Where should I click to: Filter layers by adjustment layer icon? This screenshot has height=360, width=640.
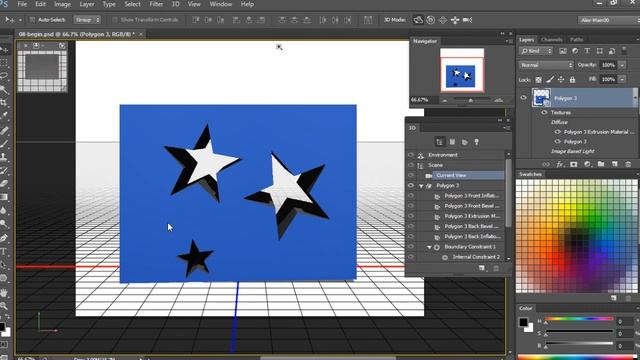[x=575, y=51]
